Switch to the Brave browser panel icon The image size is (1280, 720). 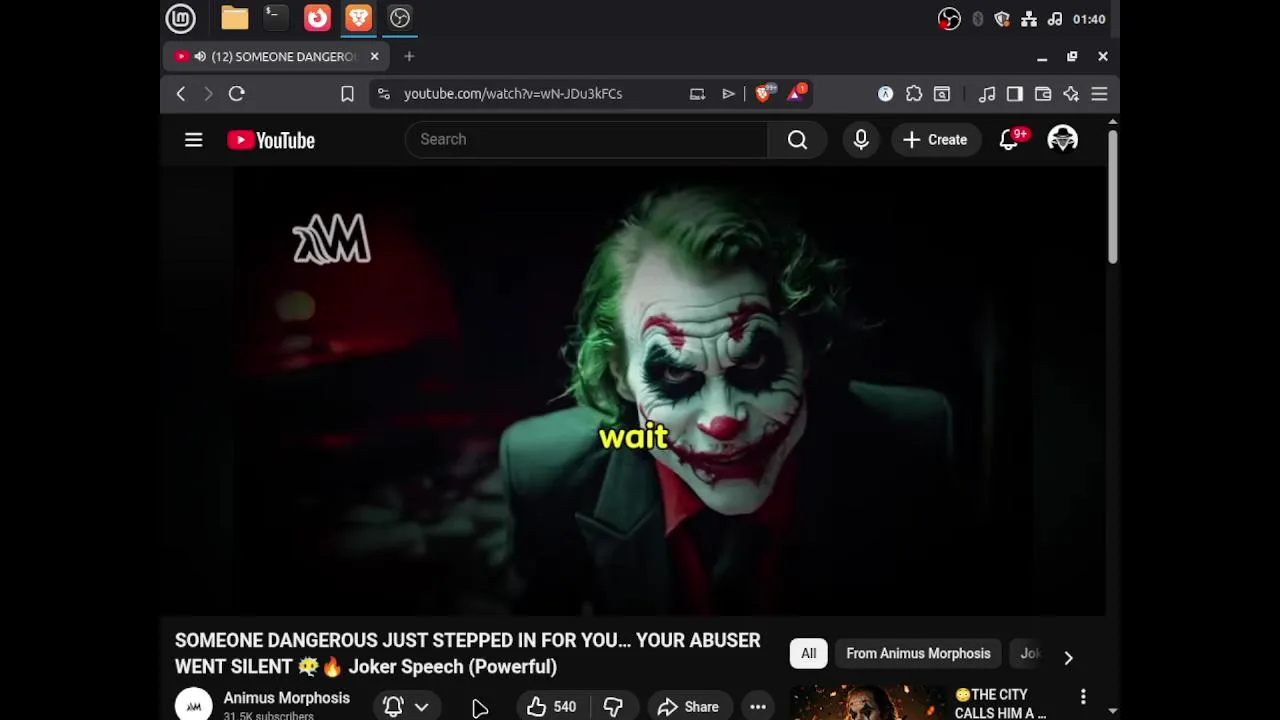(x=358, y=18)
